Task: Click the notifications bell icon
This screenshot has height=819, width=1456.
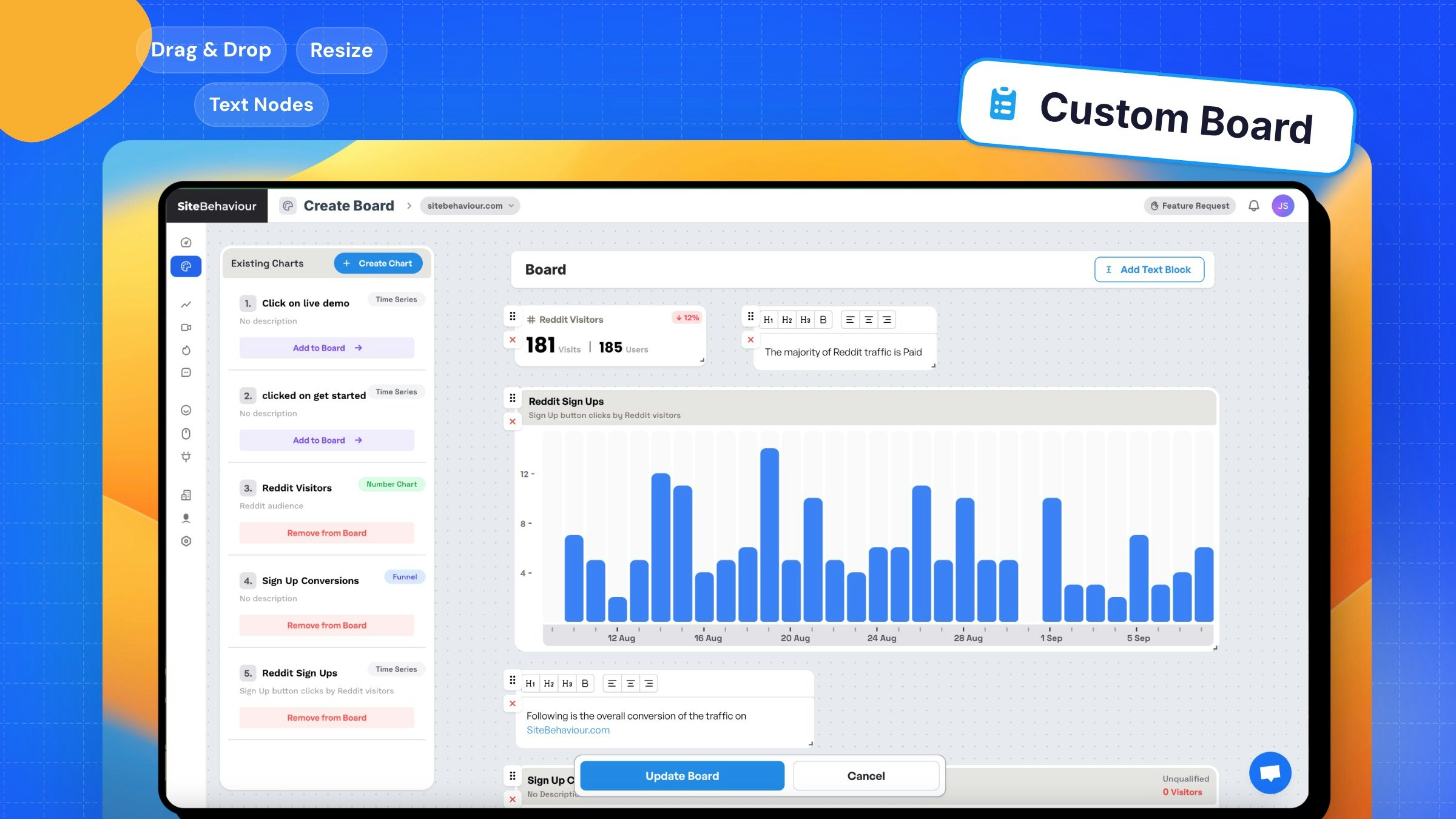Action: click(1254, 206)
